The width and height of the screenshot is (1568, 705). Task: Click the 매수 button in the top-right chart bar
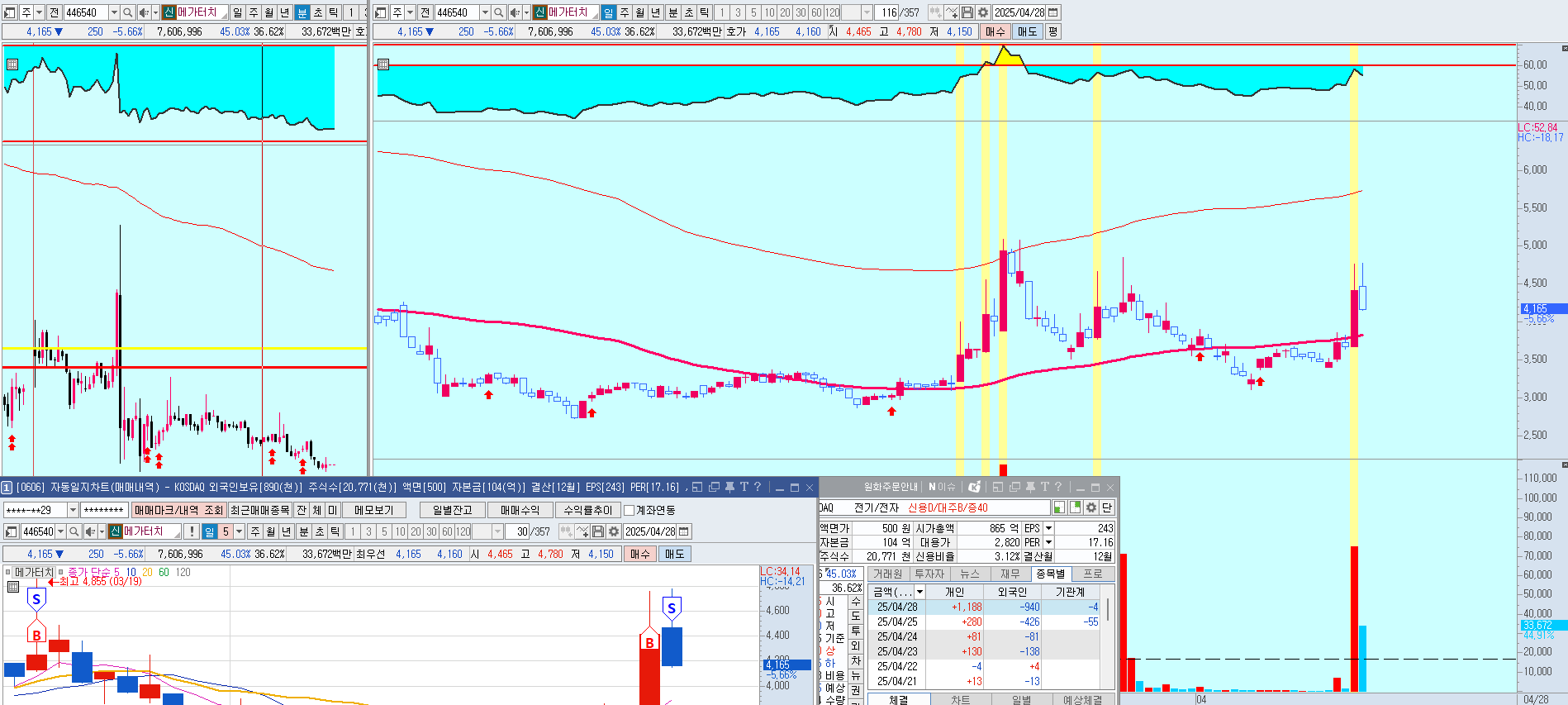pos(995,31)
